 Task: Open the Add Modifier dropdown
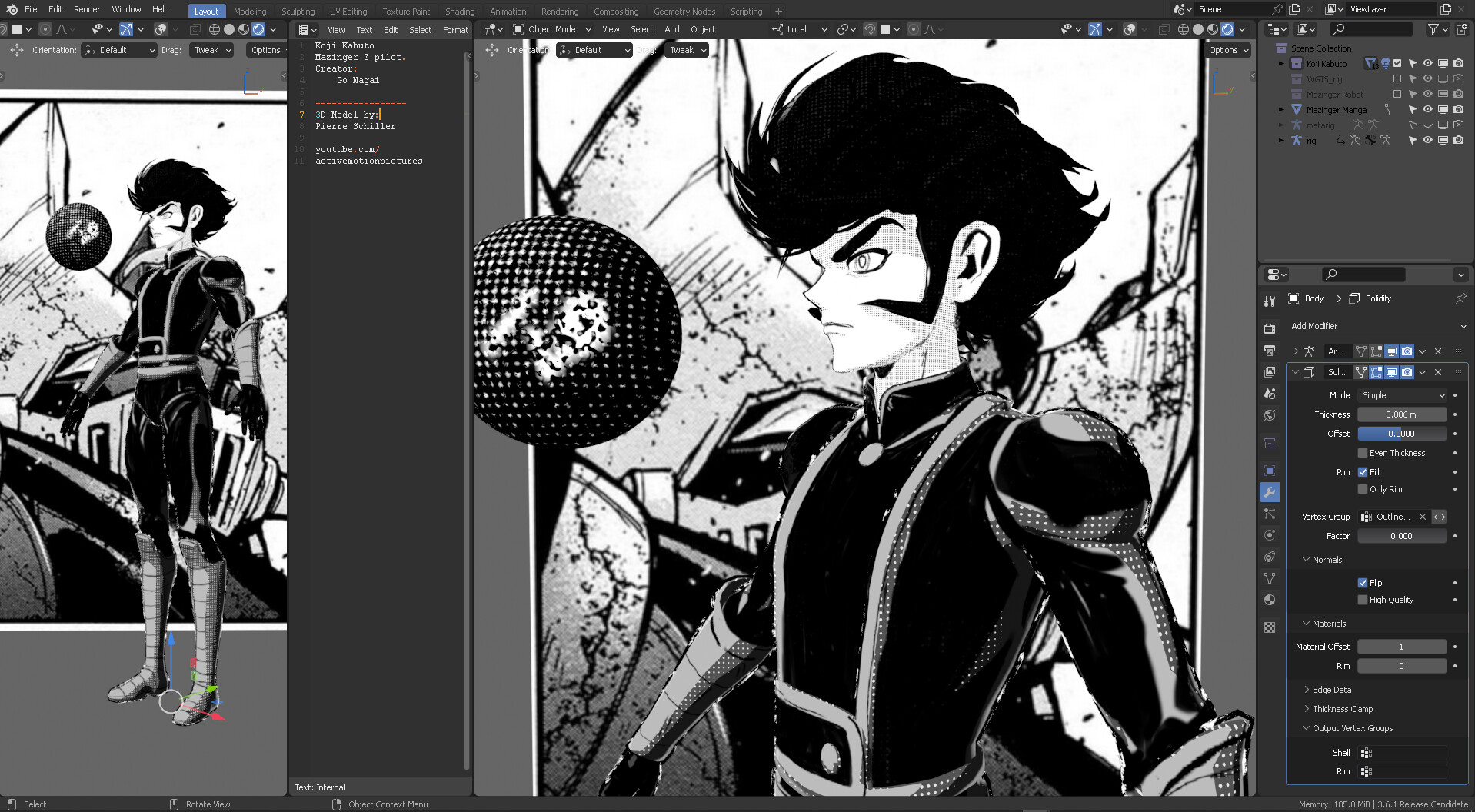pos(1378,326)
